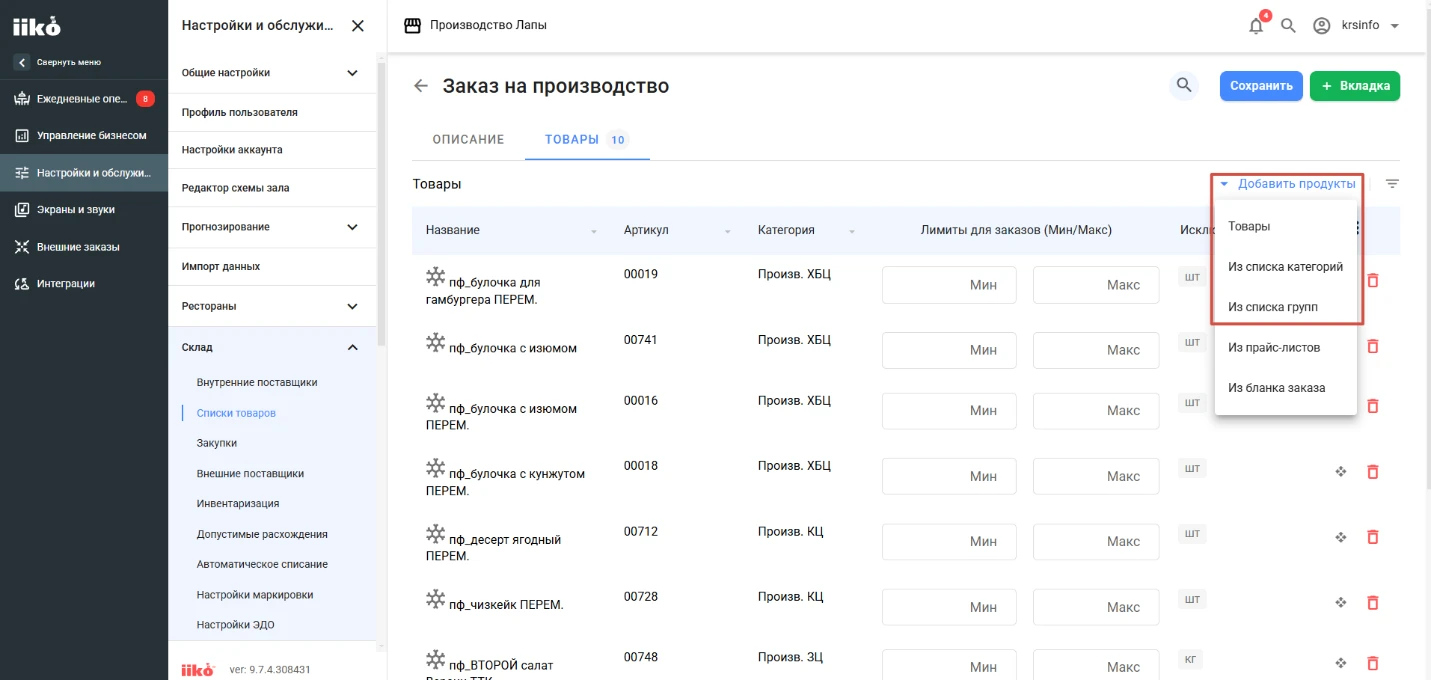This screenshot has height=680, width=1431.
Task: Open the filter icon next to Добавить продукты
Action: tap(1392, 184)
